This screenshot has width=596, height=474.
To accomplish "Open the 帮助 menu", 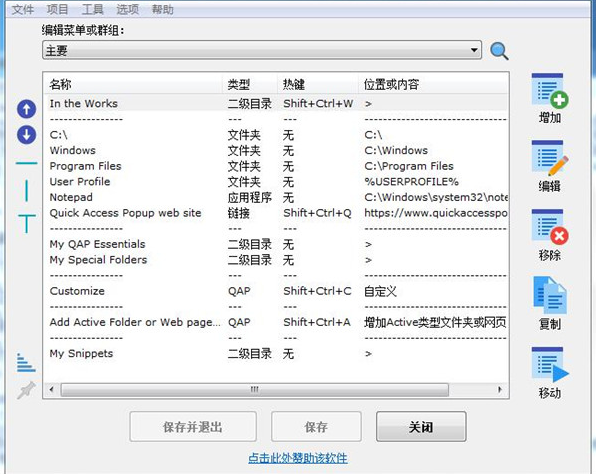I will [x=162, y=9].
